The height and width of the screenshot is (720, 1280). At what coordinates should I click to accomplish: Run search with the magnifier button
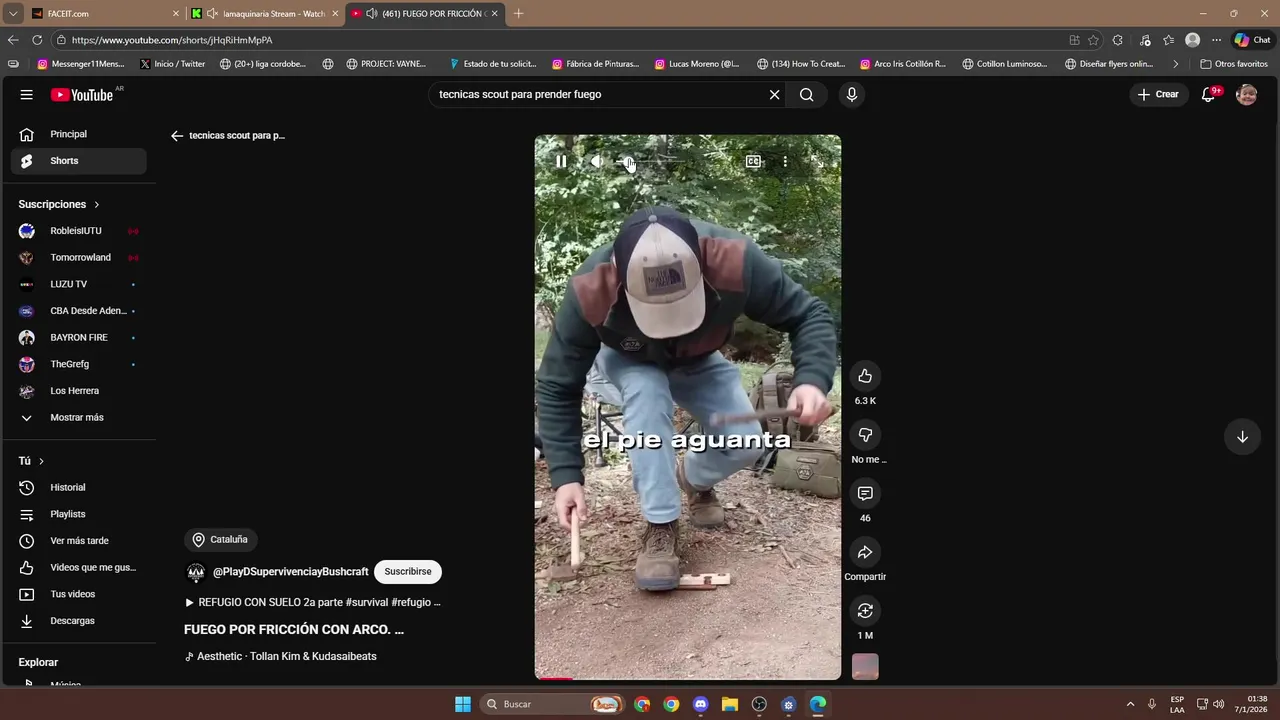806,94
